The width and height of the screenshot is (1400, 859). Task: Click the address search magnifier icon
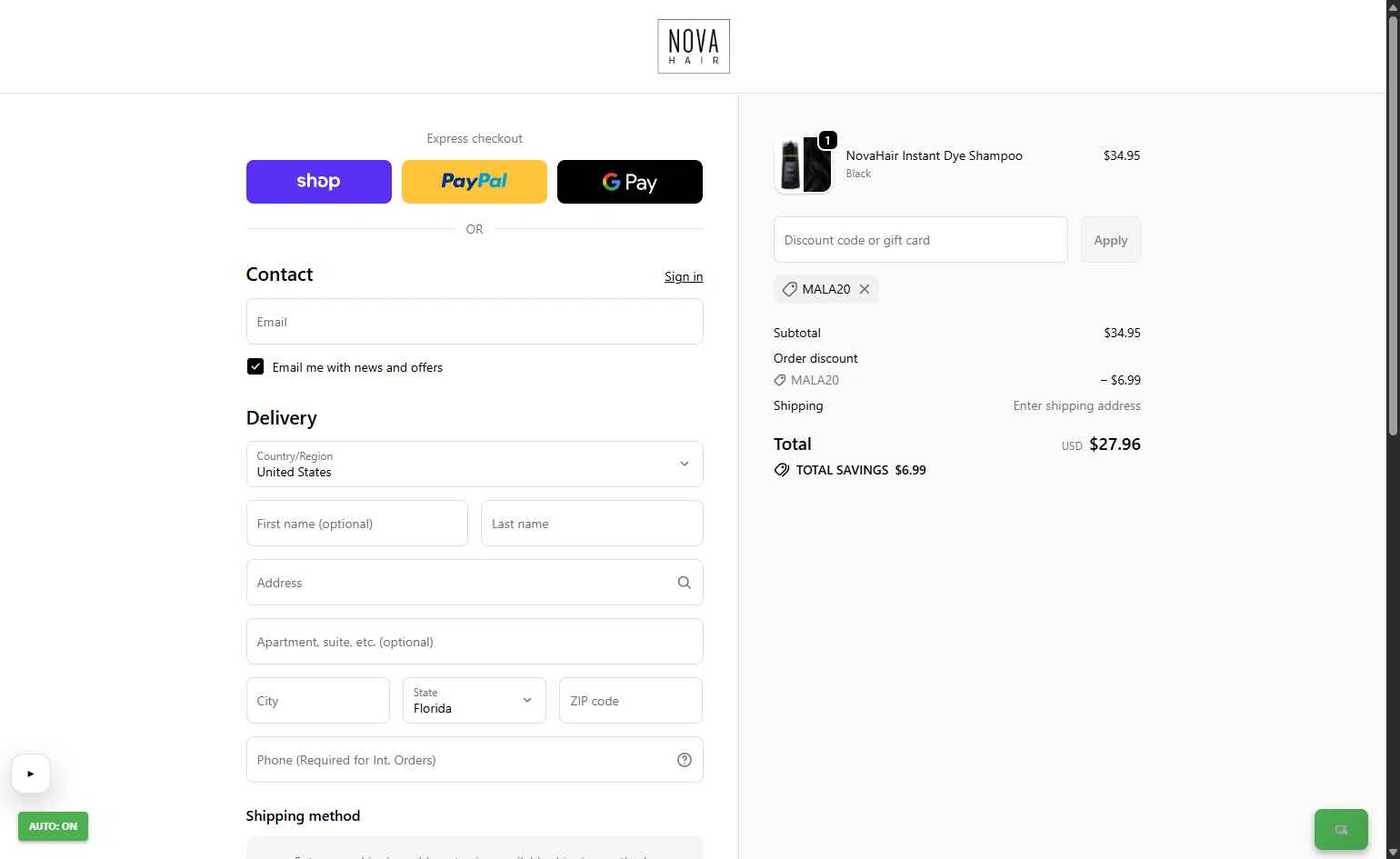[685, 583]
